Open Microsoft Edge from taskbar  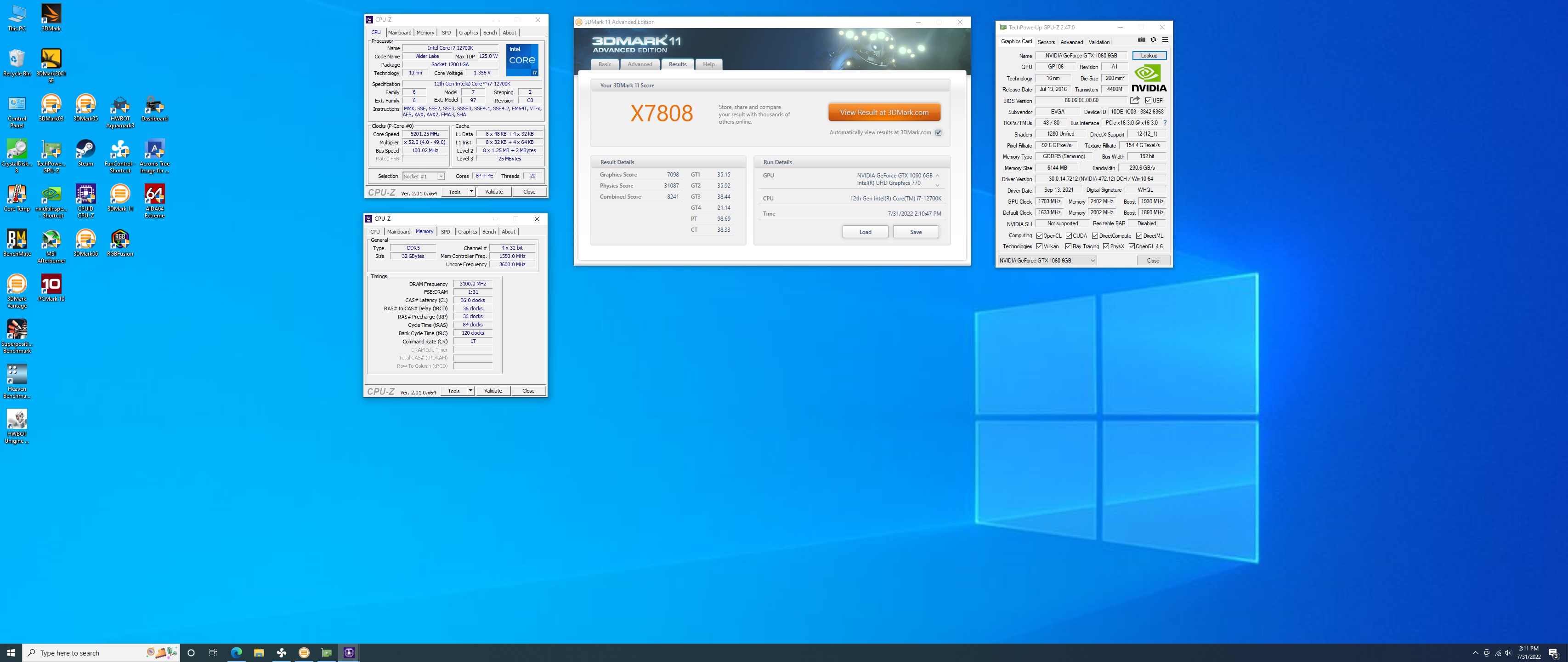point(236,653)
